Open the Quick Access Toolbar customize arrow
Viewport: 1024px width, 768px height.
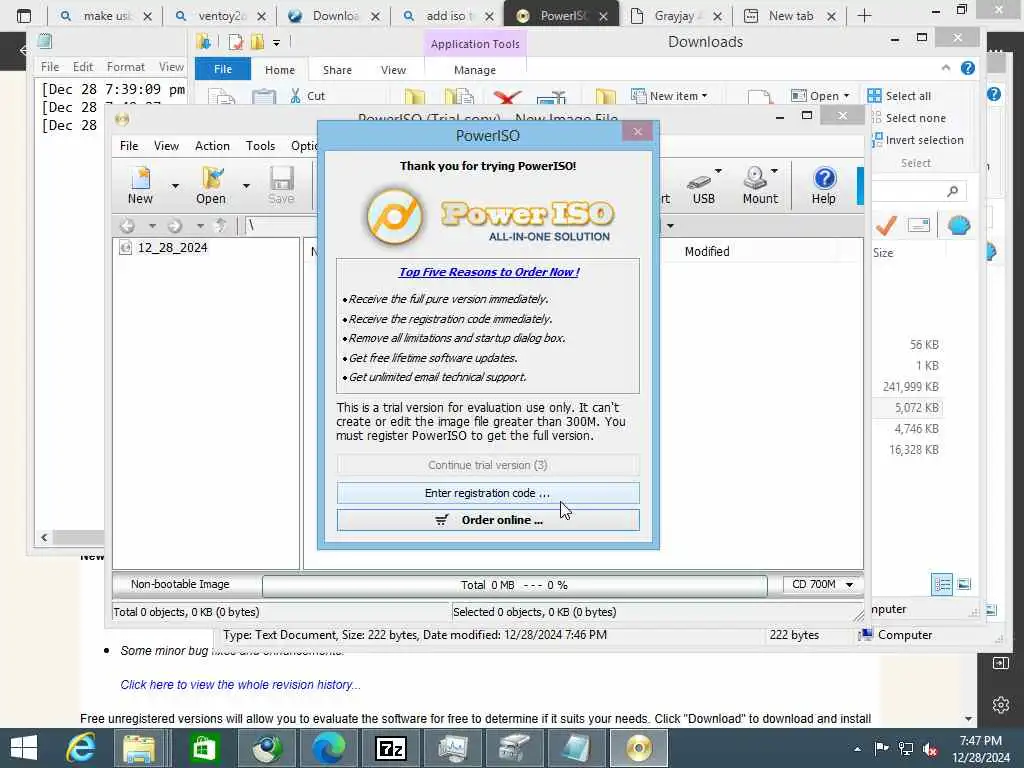click(x=276, y=43)
